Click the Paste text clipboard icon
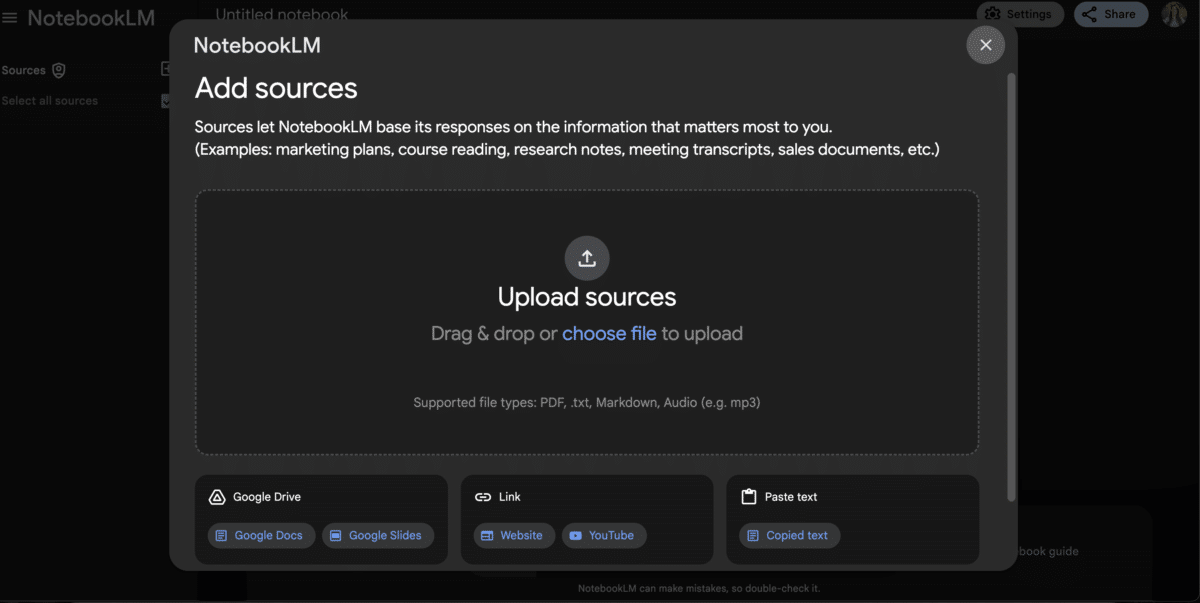Viewport: 1200px width, 603px height. pyautogui.click(x=748, y=497)
